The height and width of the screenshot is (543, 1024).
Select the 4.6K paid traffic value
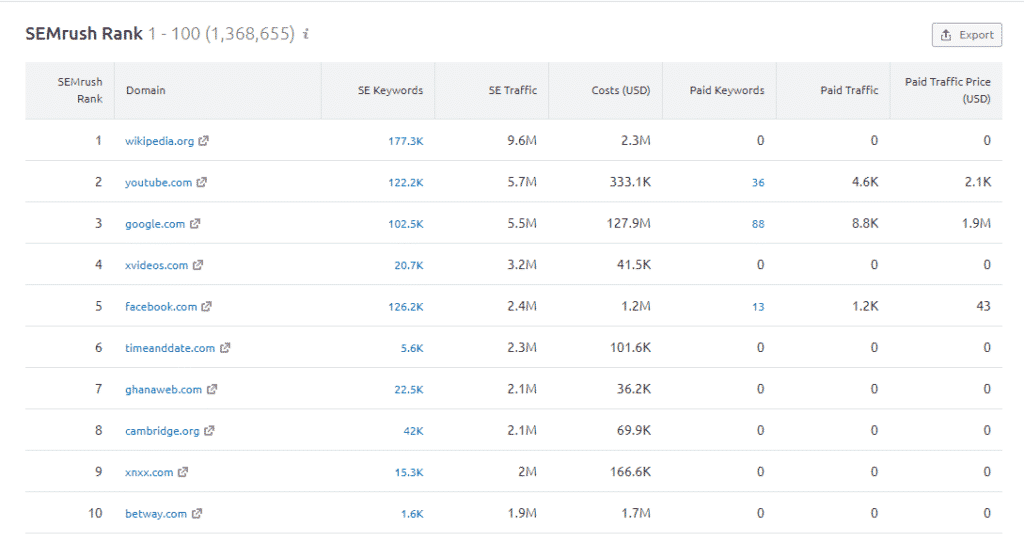point(865,182)
